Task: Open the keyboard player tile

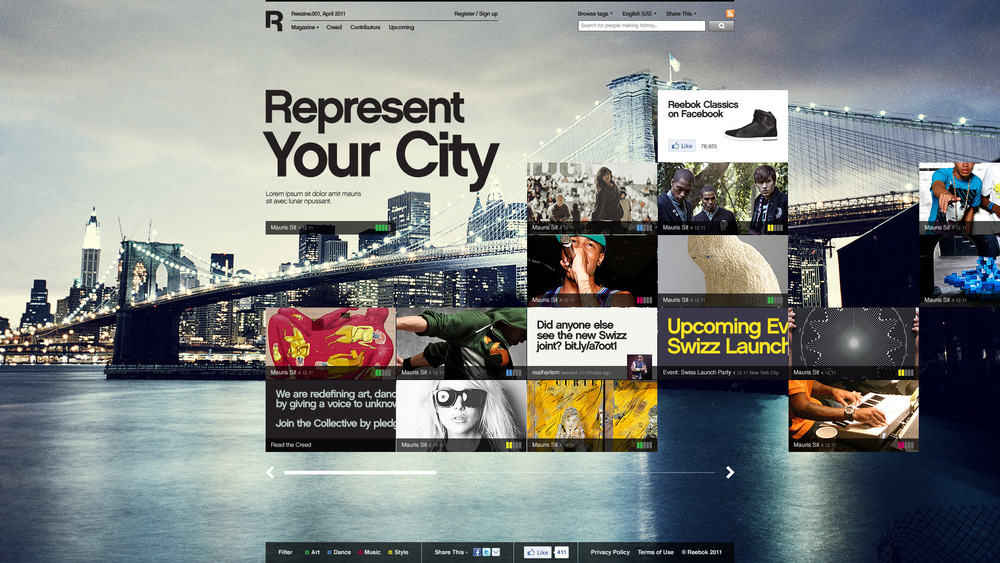Action: coord(853,416)
